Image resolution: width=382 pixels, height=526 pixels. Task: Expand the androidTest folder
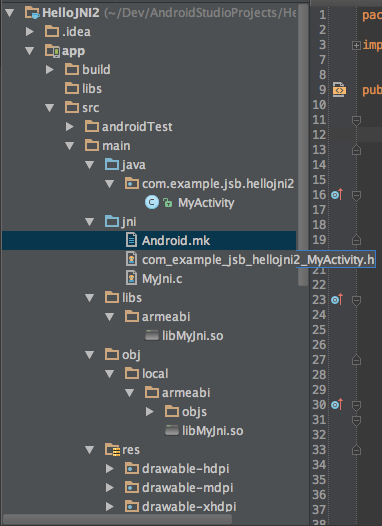pos(70,126)
